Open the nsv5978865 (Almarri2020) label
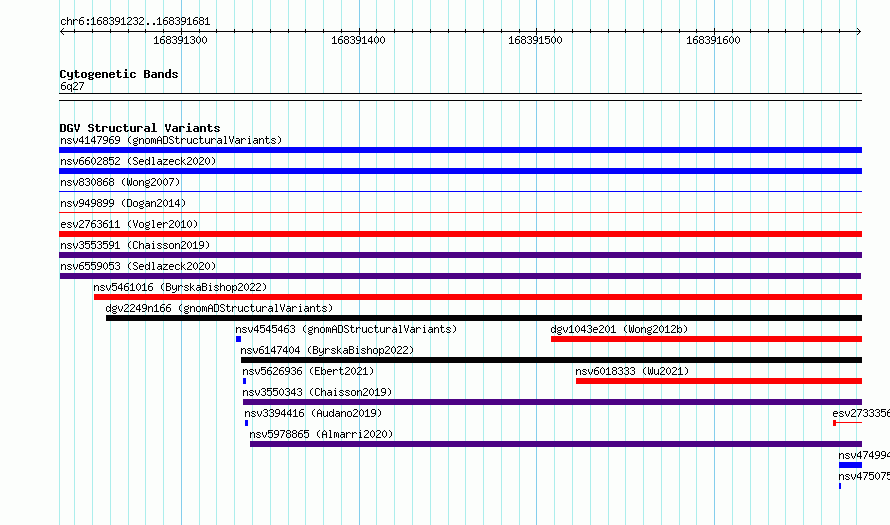The image size is (890, 525). point(321,434)
